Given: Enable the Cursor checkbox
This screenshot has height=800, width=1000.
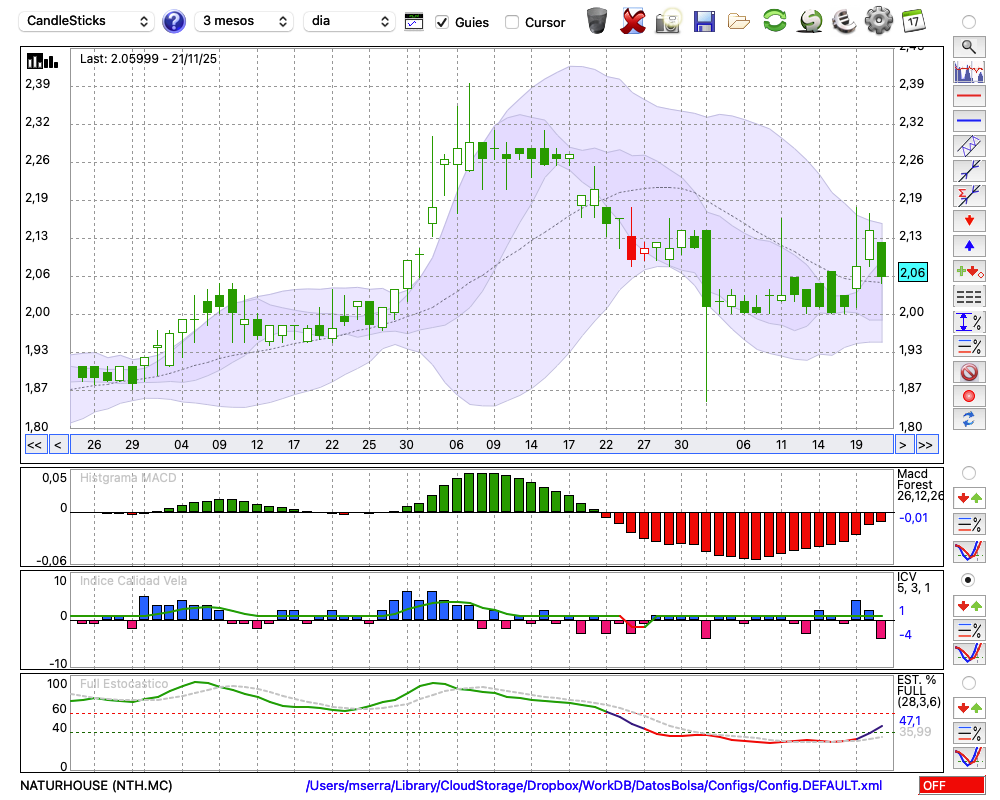Looking at the screenshot, I should (512, 22).
